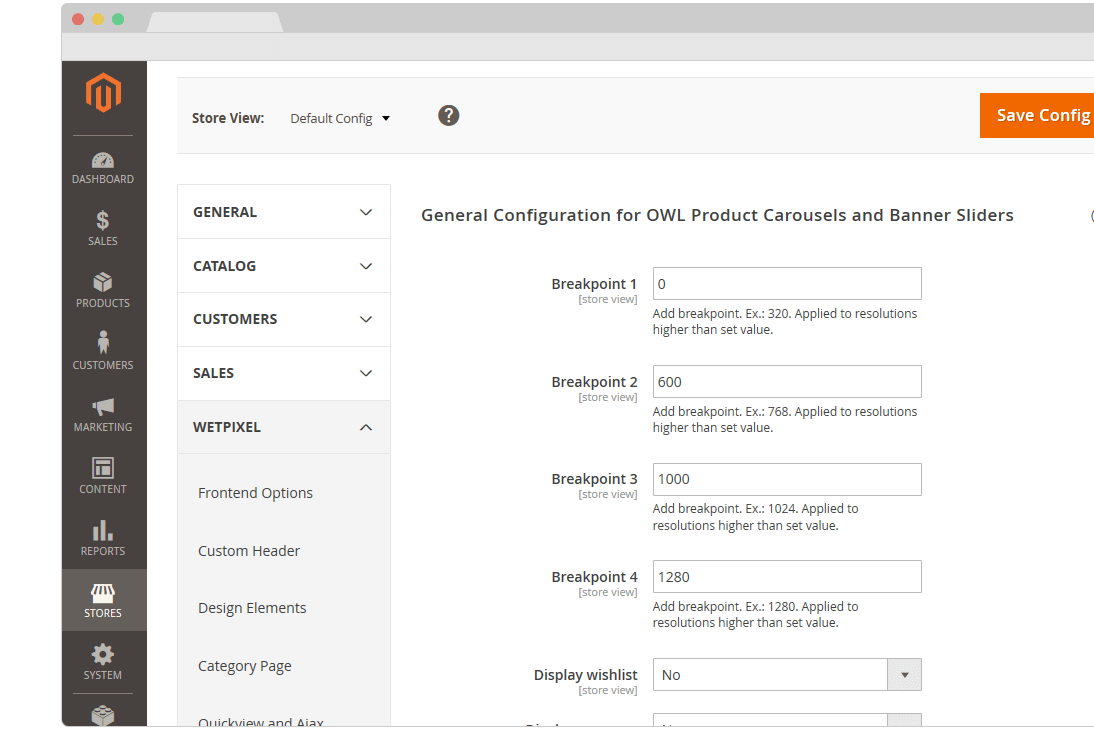
Task: Open the Display wishlist dropdown
Action: click(x=787, y=675)
